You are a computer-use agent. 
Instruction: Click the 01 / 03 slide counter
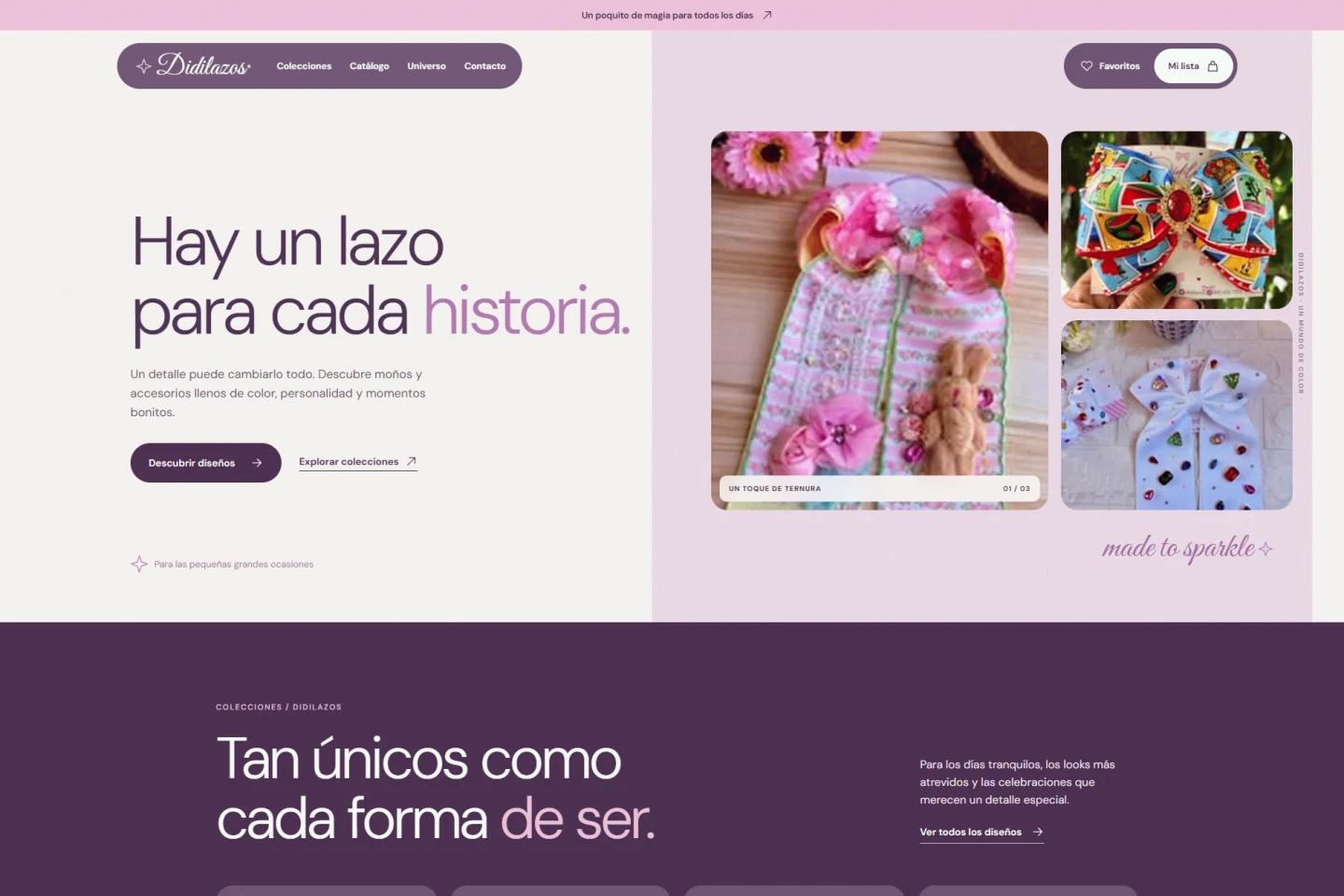point(1016,489)
